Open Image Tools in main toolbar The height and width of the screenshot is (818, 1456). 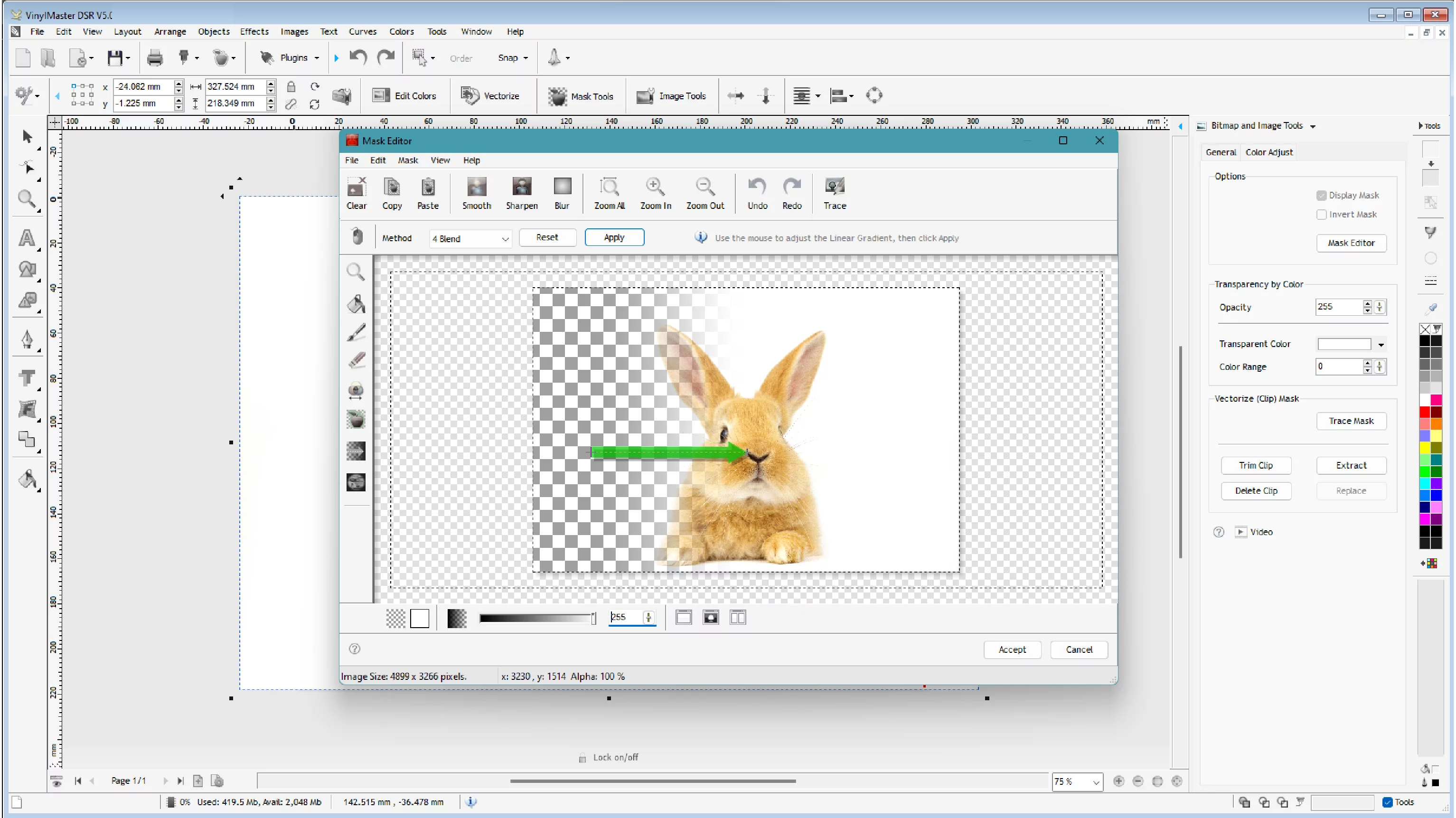(671, 96)
